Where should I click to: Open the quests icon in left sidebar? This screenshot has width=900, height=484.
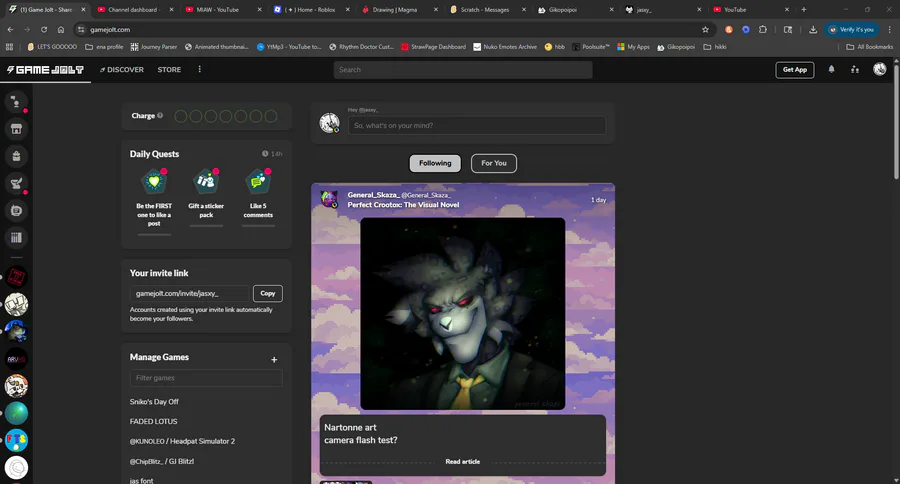(16, 184)
